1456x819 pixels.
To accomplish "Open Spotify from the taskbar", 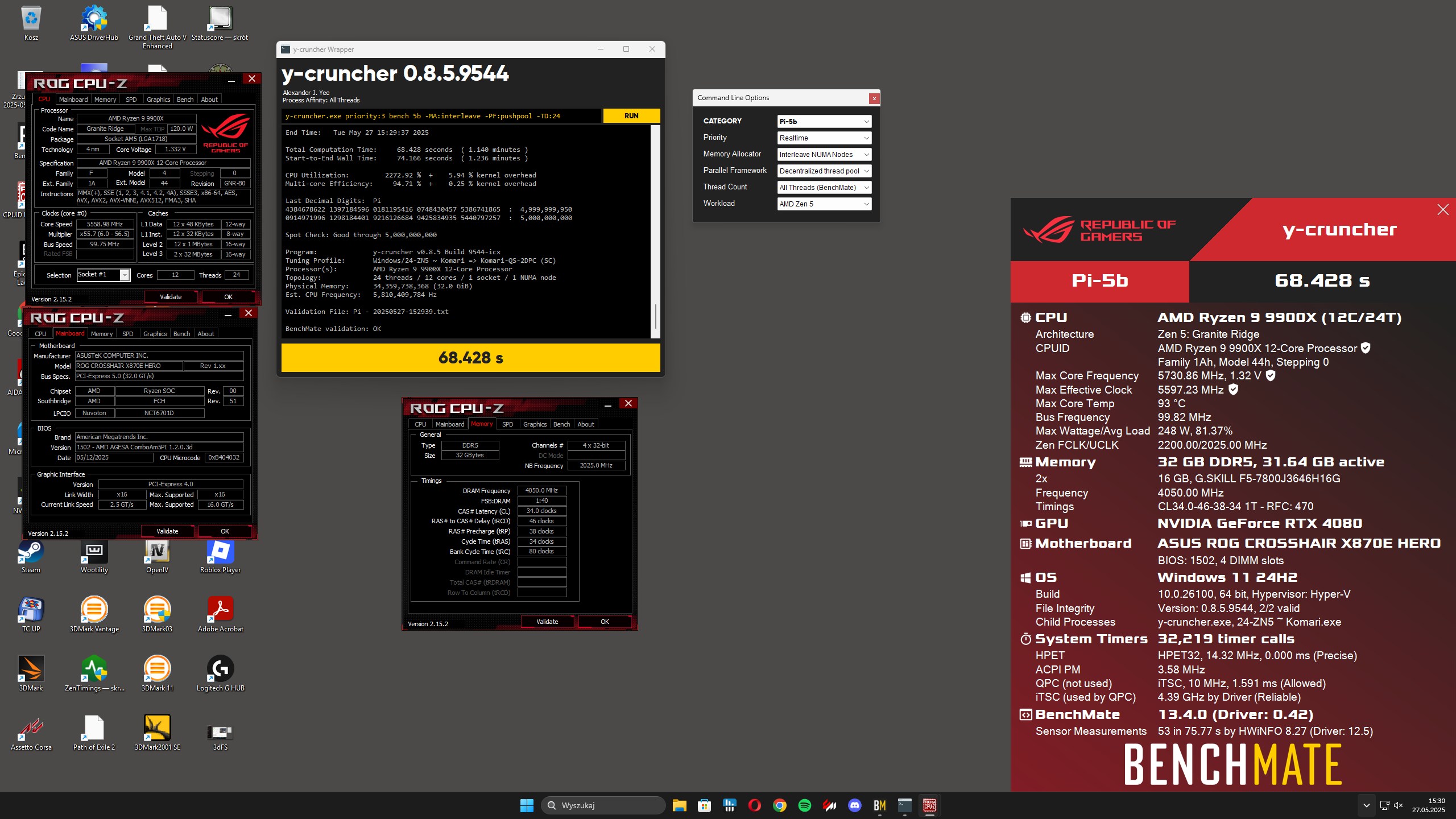I will pyautogui.click(x=804, y=805).
